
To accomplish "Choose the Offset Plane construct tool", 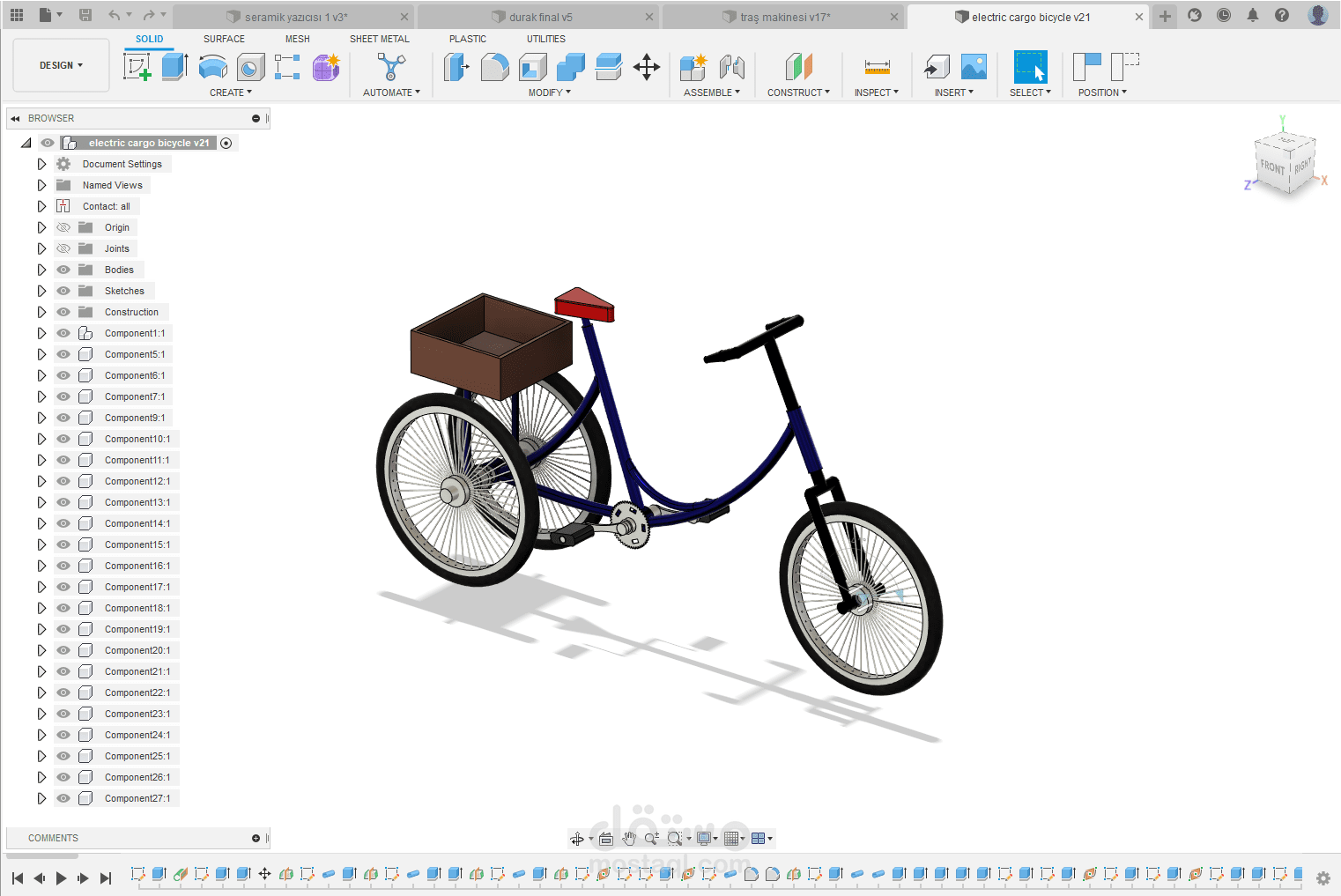I will click(x=798, y=67).
